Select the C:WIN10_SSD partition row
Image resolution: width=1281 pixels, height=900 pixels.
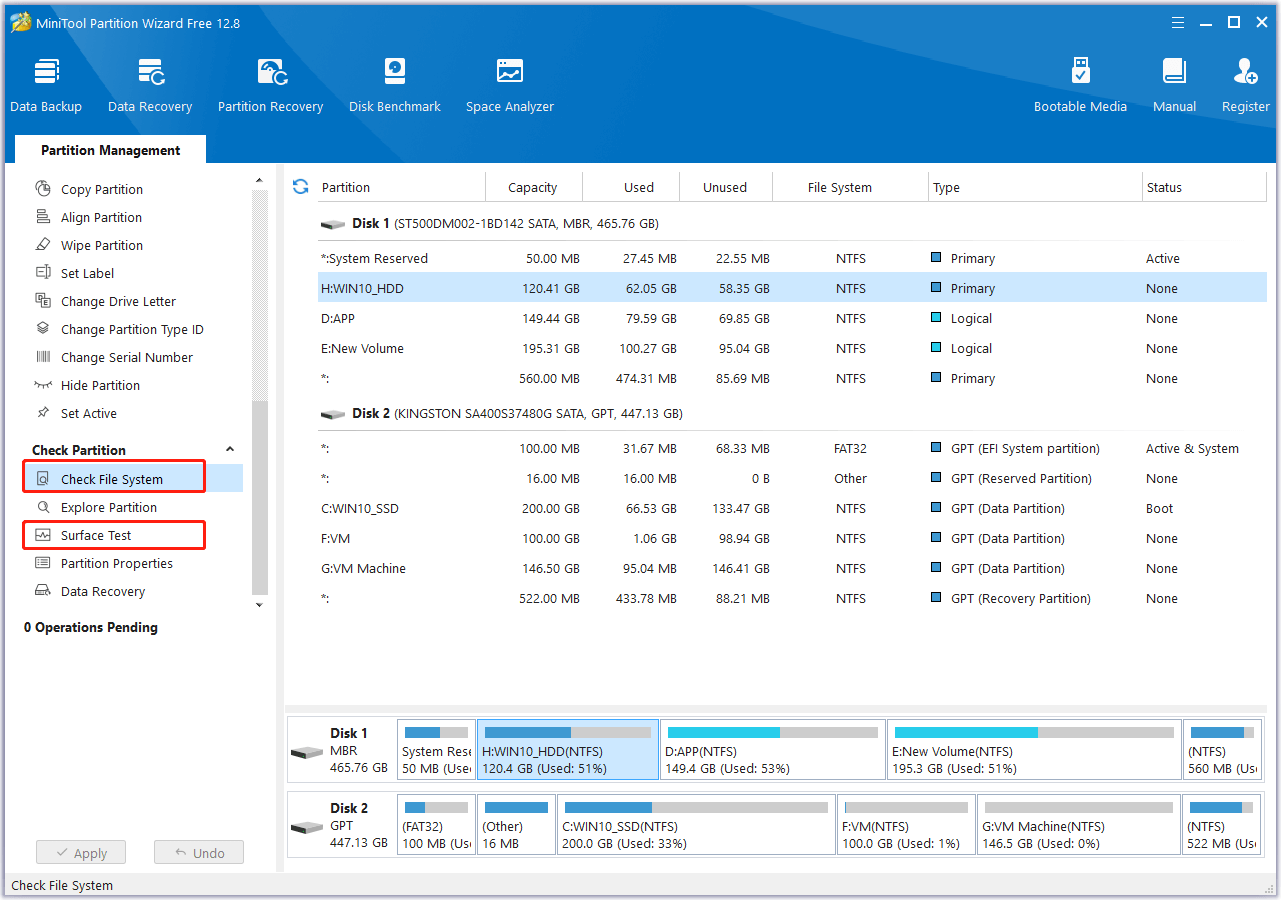[x=793, y=508]
